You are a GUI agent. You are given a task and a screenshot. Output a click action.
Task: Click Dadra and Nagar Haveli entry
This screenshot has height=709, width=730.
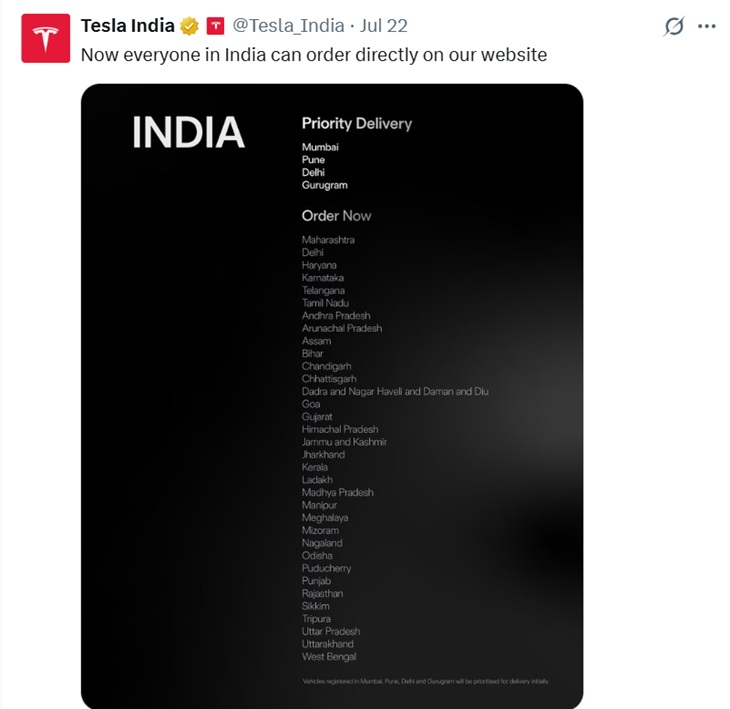395,392
